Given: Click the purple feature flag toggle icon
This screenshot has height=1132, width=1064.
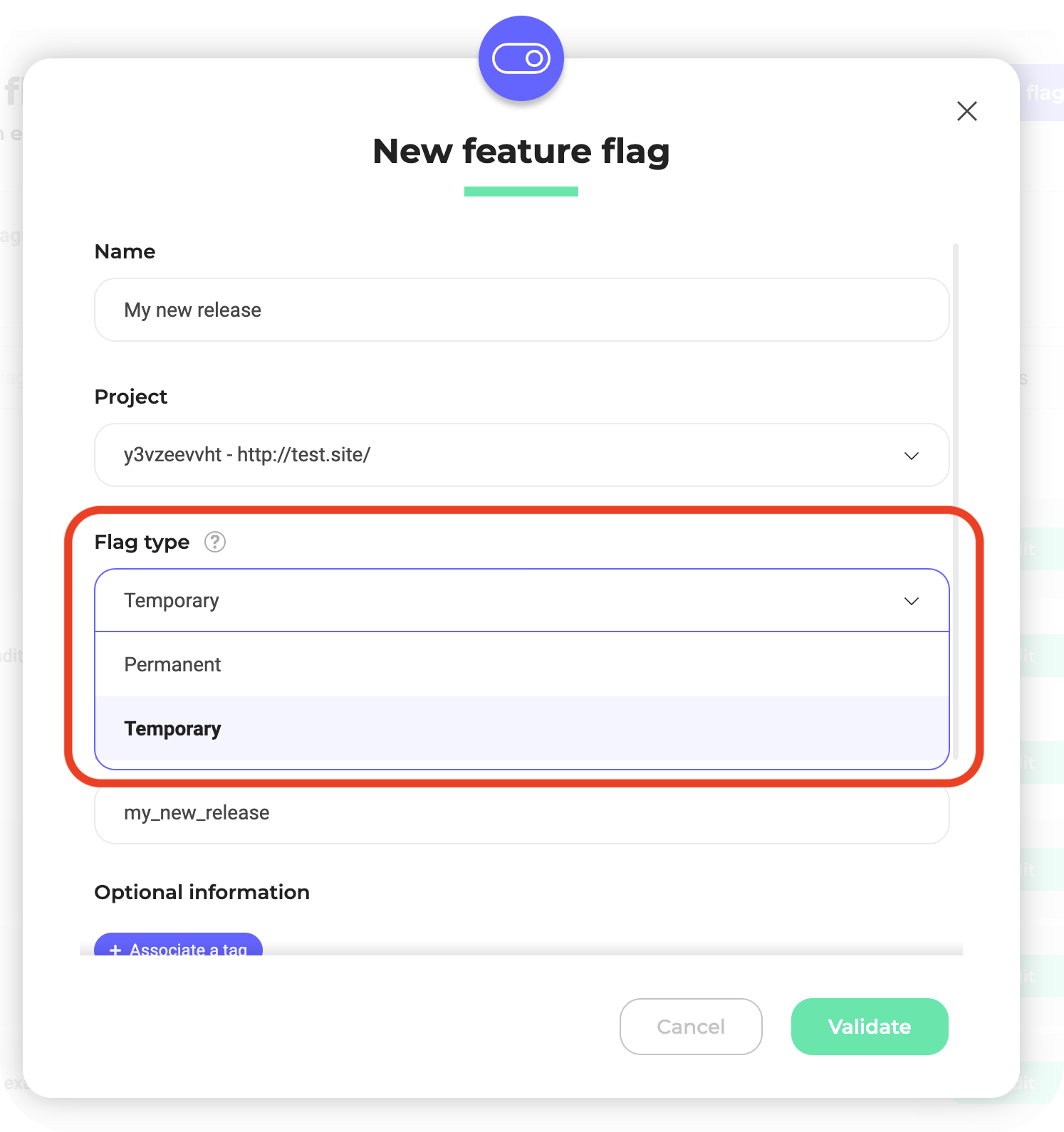Looking at the screenshot, I should coord(521,58).
